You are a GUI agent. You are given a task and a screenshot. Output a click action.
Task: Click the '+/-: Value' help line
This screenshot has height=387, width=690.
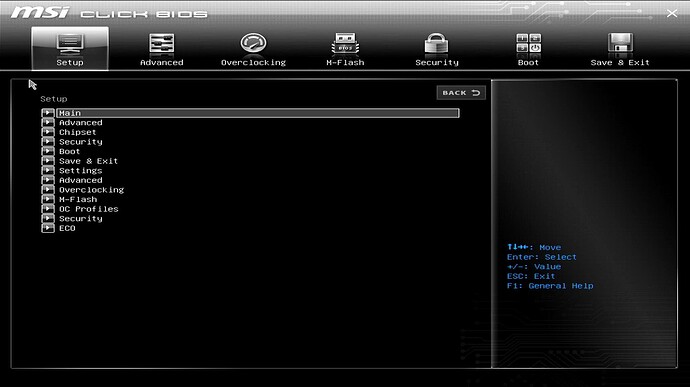click(534, 267)
